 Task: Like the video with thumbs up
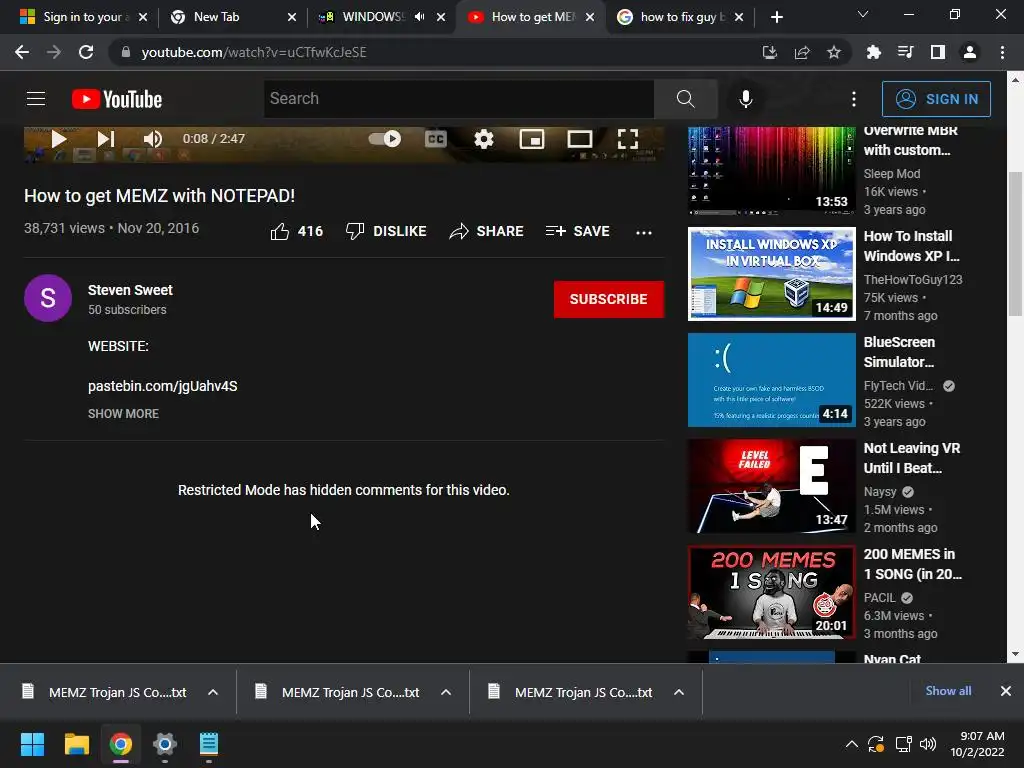pyautogui.click(x=296, y=231)
